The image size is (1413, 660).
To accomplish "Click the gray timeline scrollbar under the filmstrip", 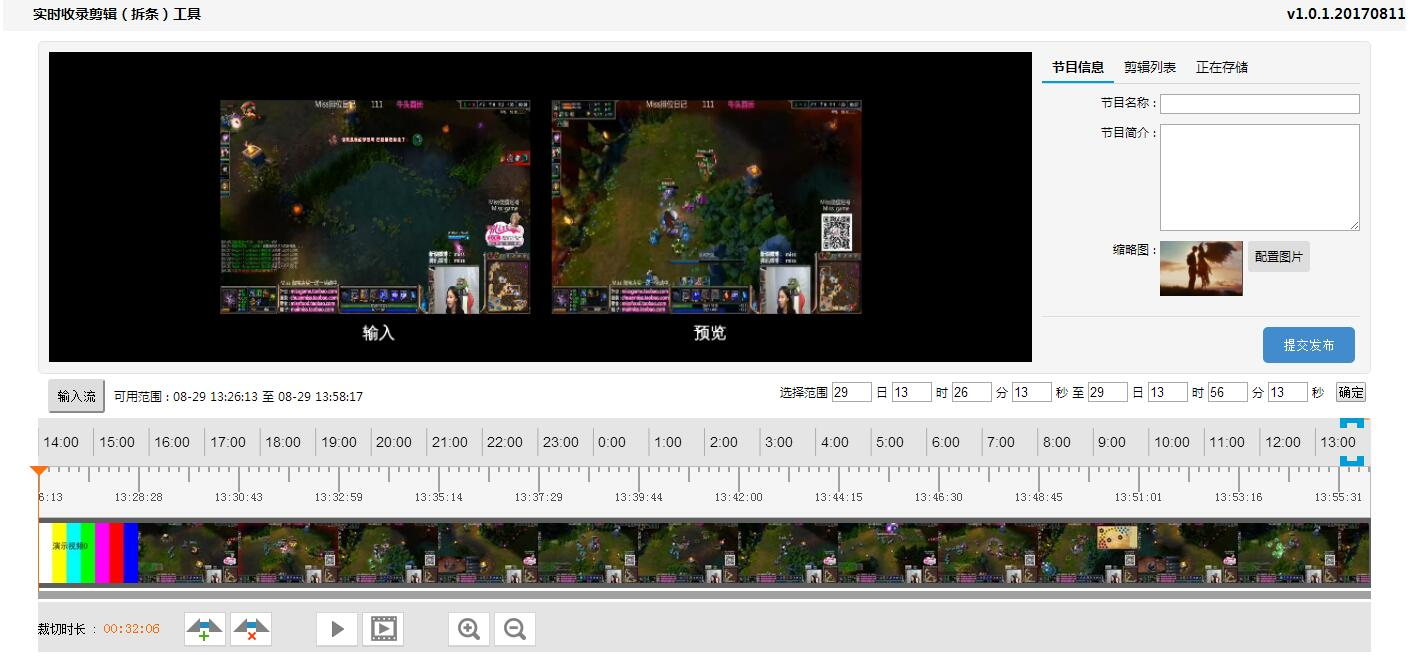I will [704, 594].
